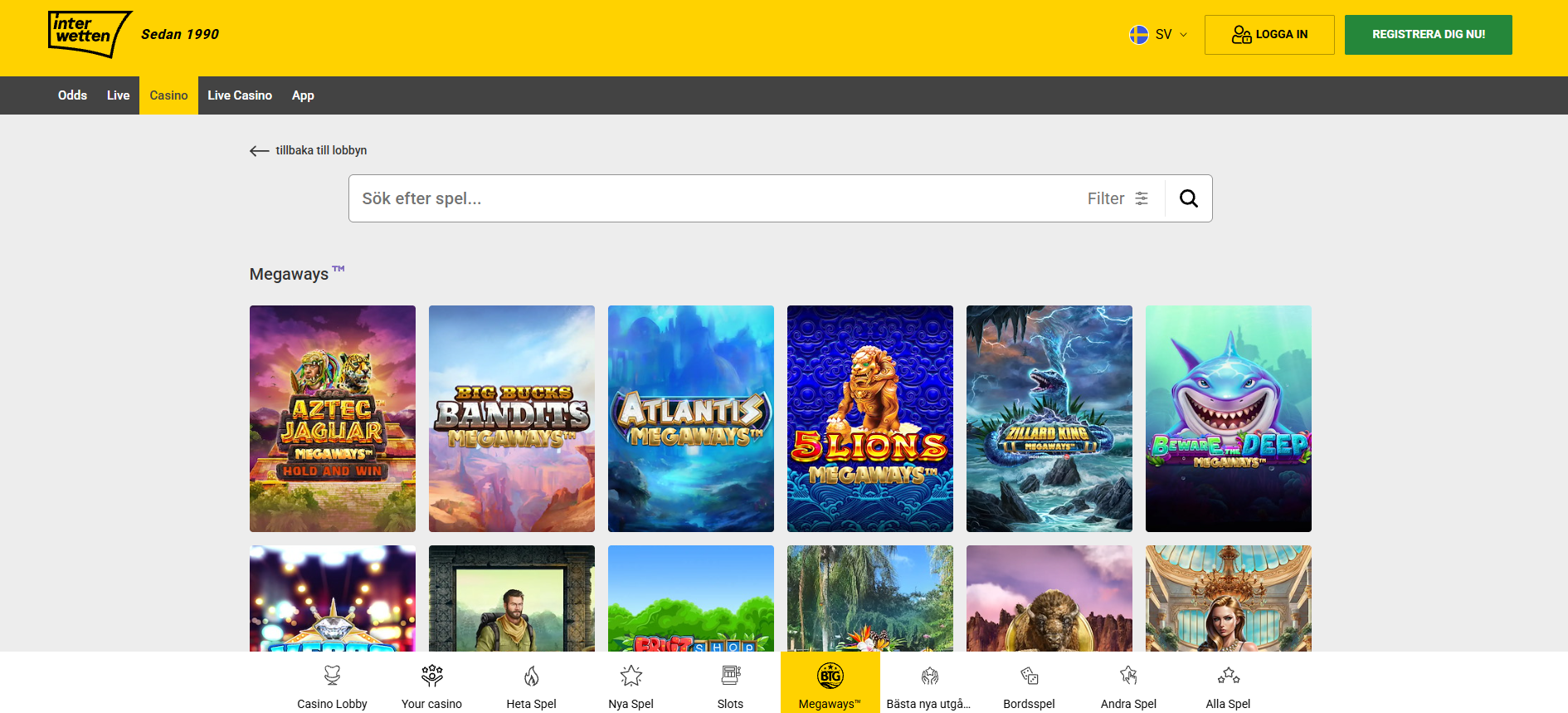Viewport: 1568px width, 713px height.
Task: Open the Live Casino tab
Action: (x=240, y=95)
